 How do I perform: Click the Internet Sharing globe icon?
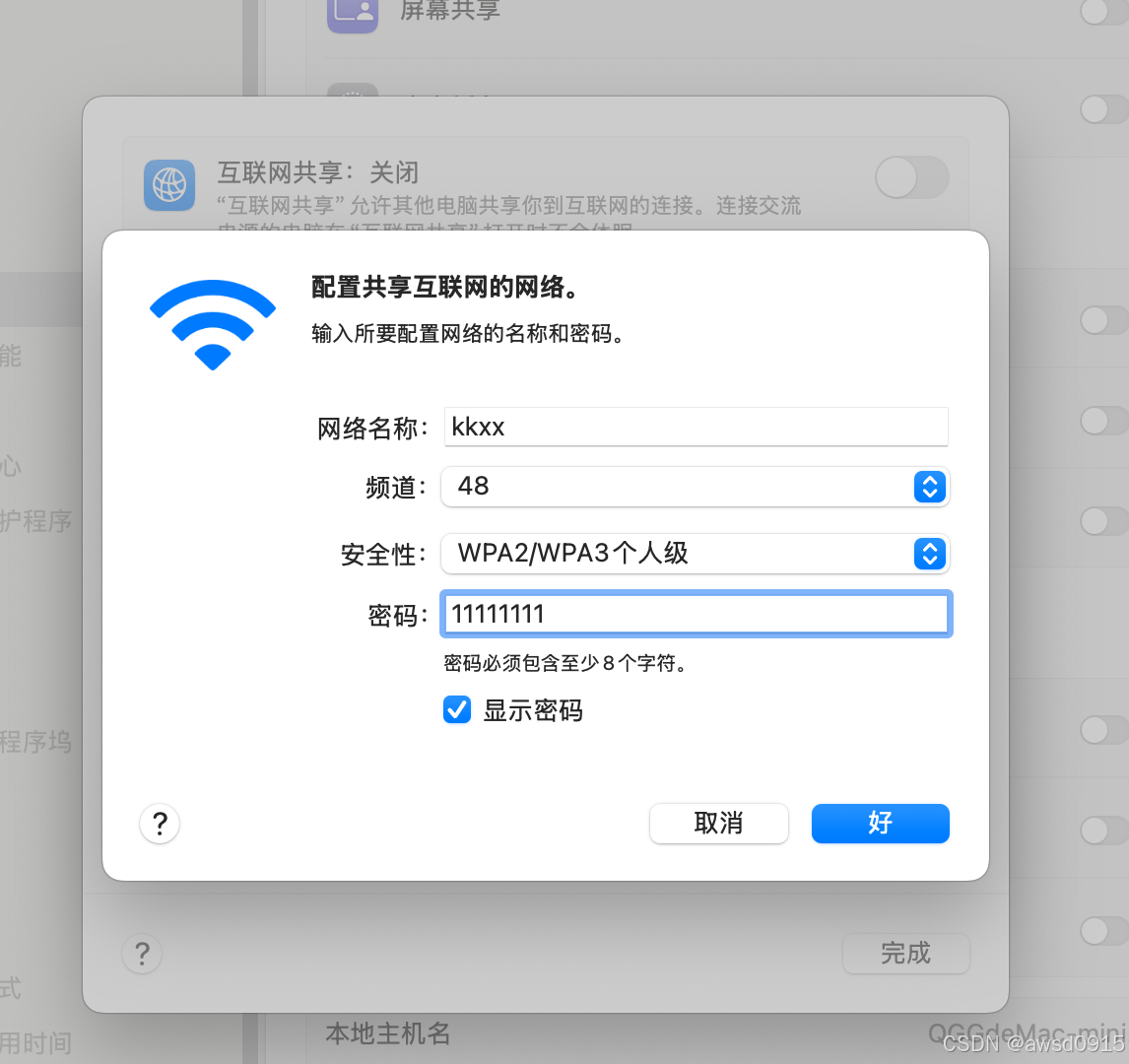169,185
